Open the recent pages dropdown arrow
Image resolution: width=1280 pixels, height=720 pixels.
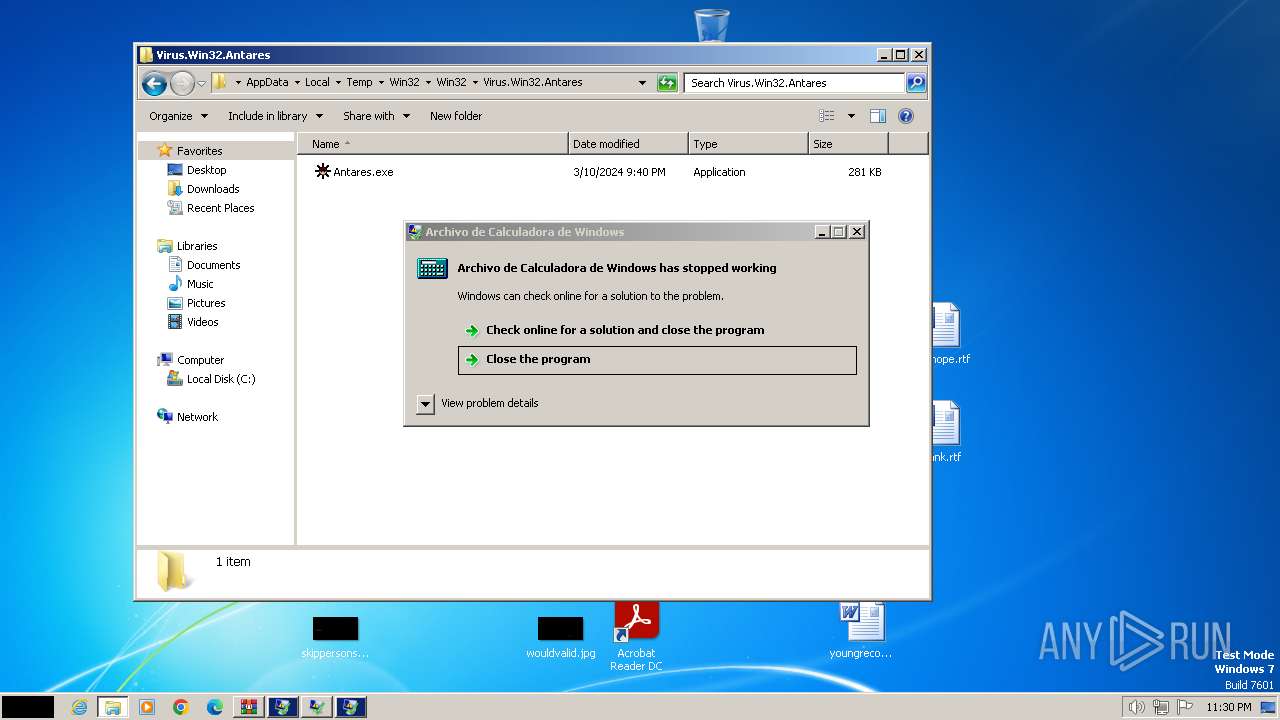tap(201, 83)
